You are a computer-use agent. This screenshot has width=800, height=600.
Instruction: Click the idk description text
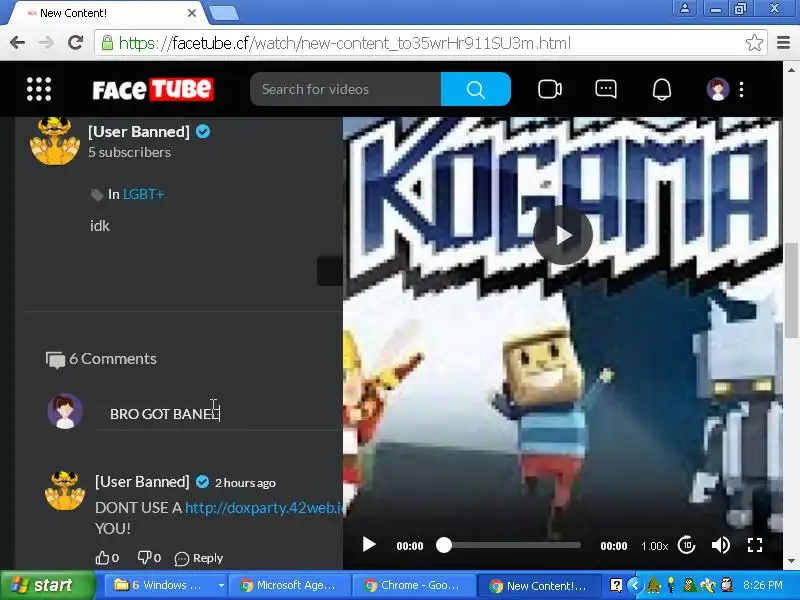click(99, 226)
